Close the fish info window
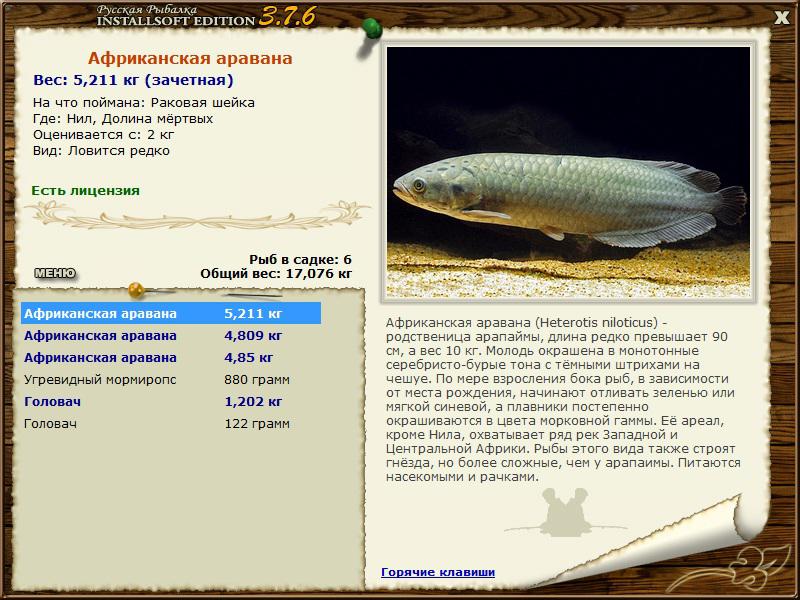Image resolution: width=800 pixels, height=600 pixels. click(x=781, y=18)
